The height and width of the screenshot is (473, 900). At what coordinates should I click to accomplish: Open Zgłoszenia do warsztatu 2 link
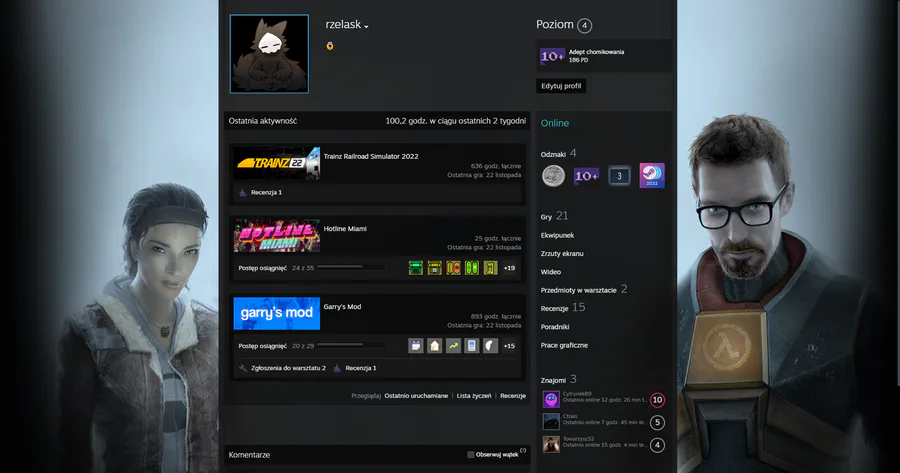click(288, 369)
